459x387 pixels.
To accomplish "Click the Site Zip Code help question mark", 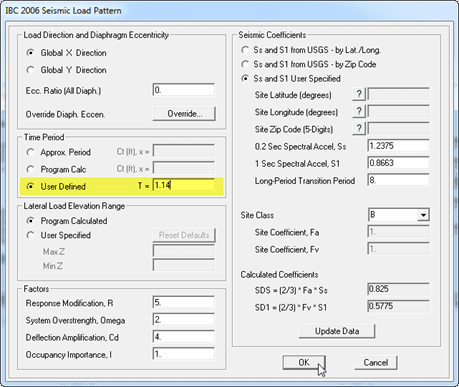I will [359, 129].
